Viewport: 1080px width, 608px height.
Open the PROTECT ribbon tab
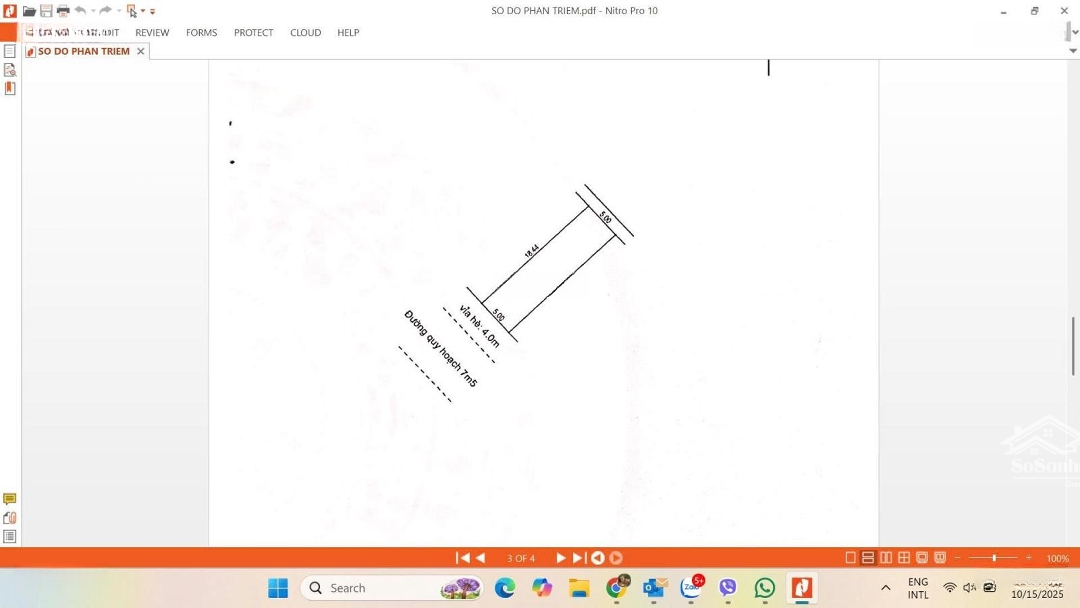(253, 33)
